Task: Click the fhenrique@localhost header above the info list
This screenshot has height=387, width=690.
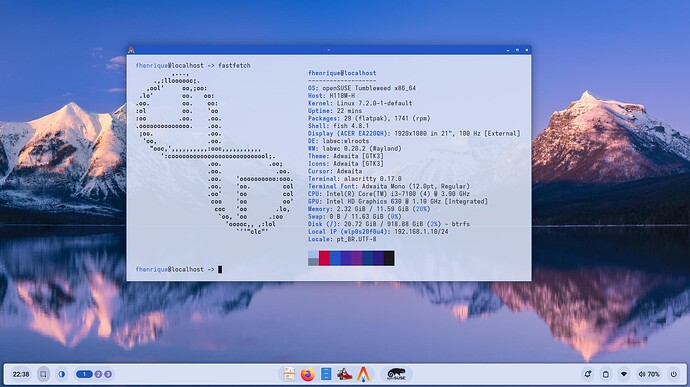Action: click(342, 73)
